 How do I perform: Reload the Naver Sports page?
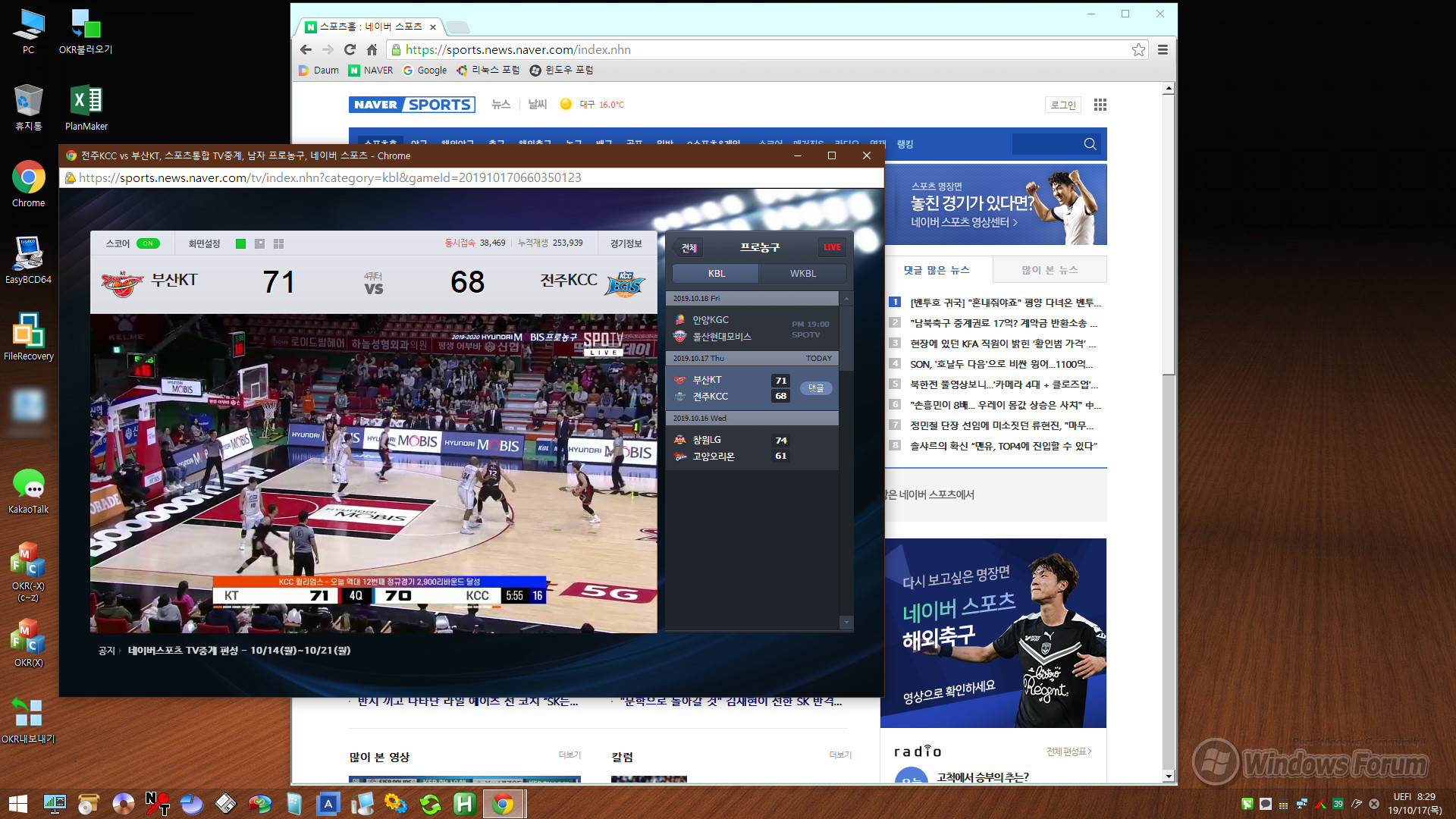point(350,49)
